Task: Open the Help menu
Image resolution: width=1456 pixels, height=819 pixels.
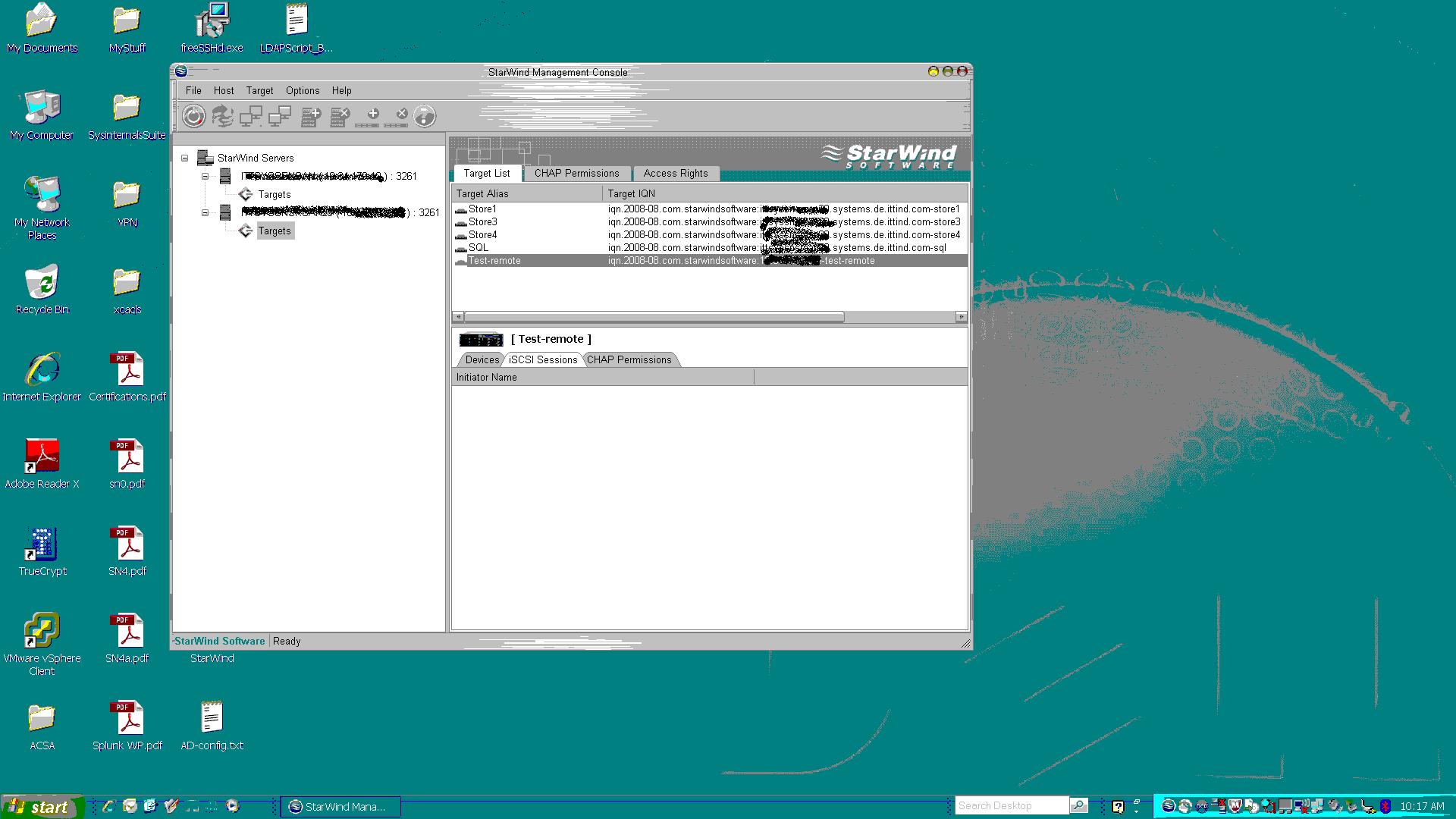Action: point(342,90)
